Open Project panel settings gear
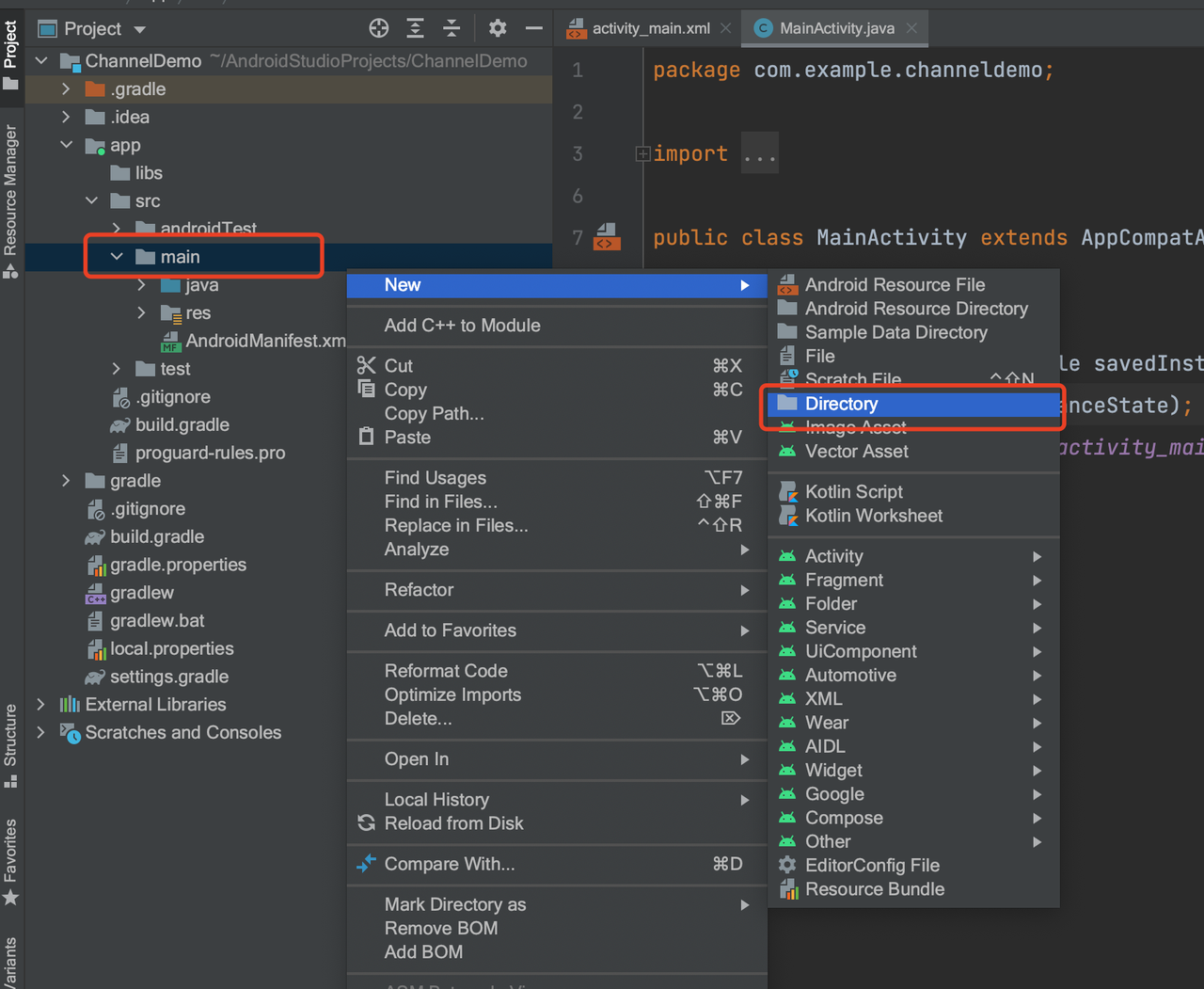This screenshot has width=1204, height=989. point(498,28)
